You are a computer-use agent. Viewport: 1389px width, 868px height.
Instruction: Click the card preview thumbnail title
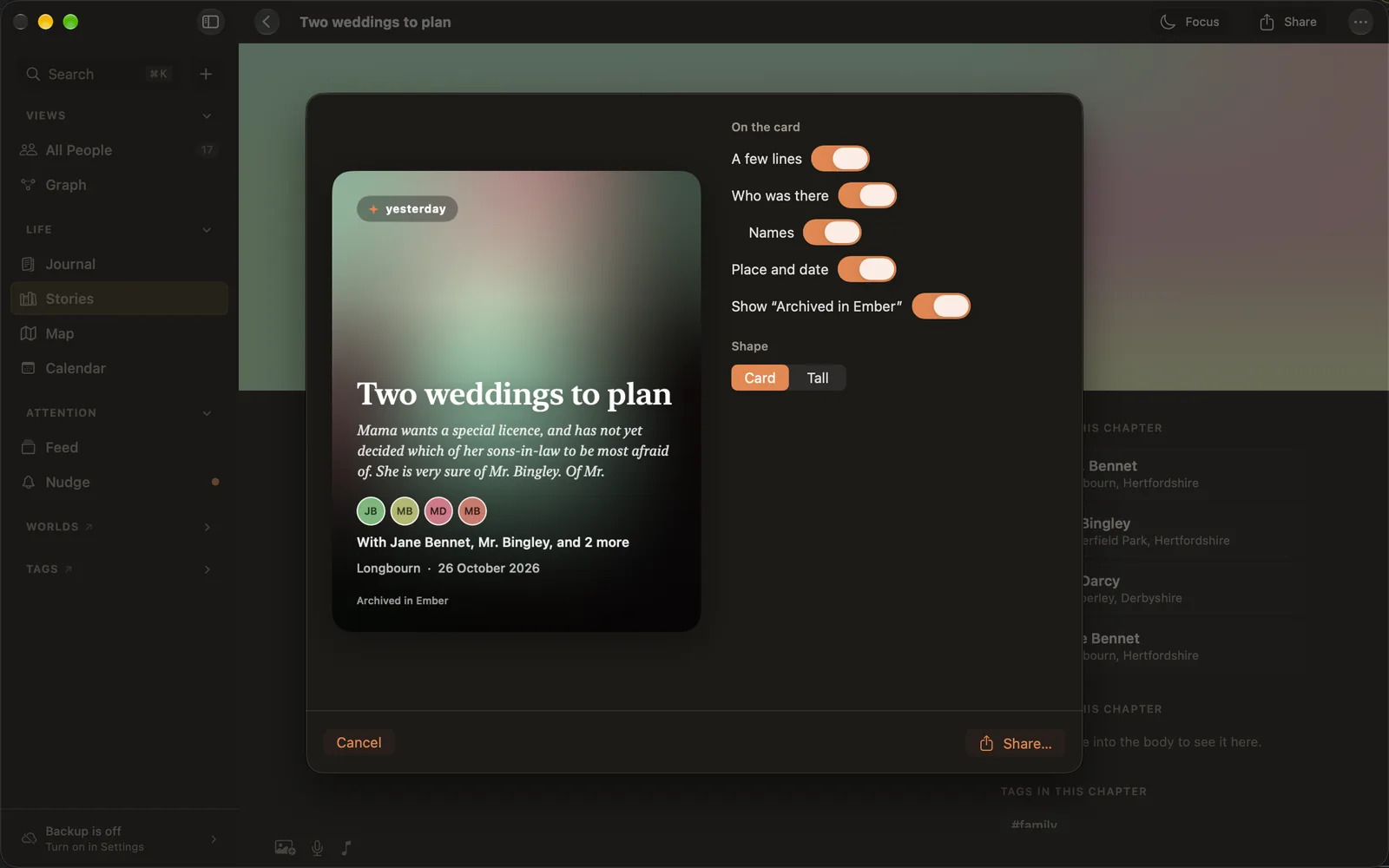514,394
